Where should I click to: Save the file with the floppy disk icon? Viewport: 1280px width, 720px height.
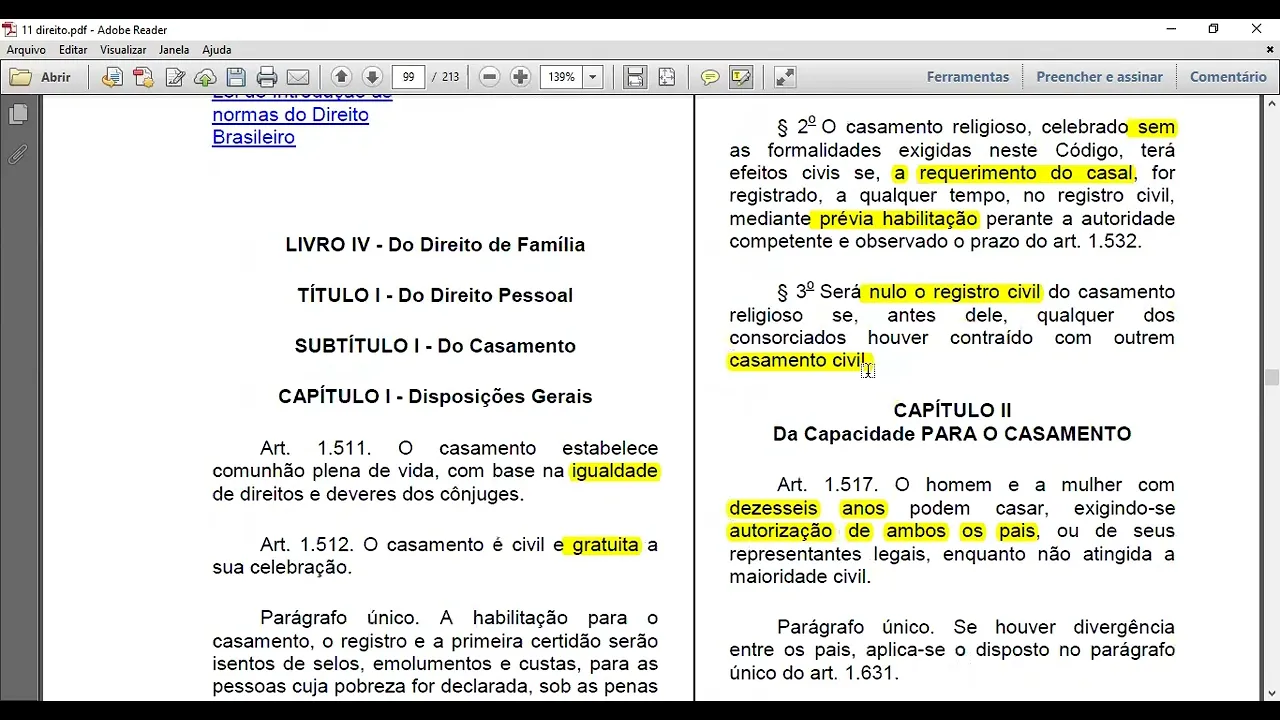coord(236,77)
